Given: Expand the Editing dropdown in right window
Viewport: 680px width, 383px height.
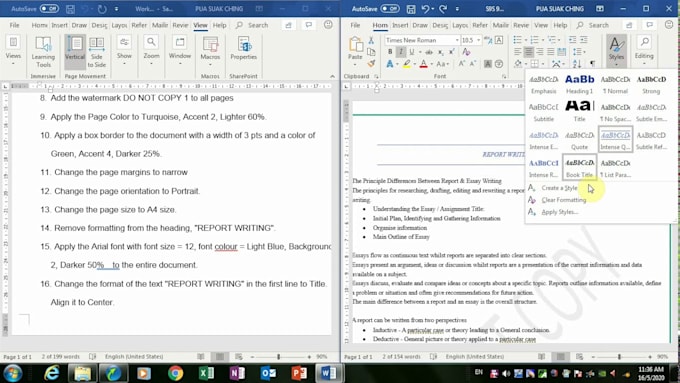Looking at the screenshot, I should (644, 51).
